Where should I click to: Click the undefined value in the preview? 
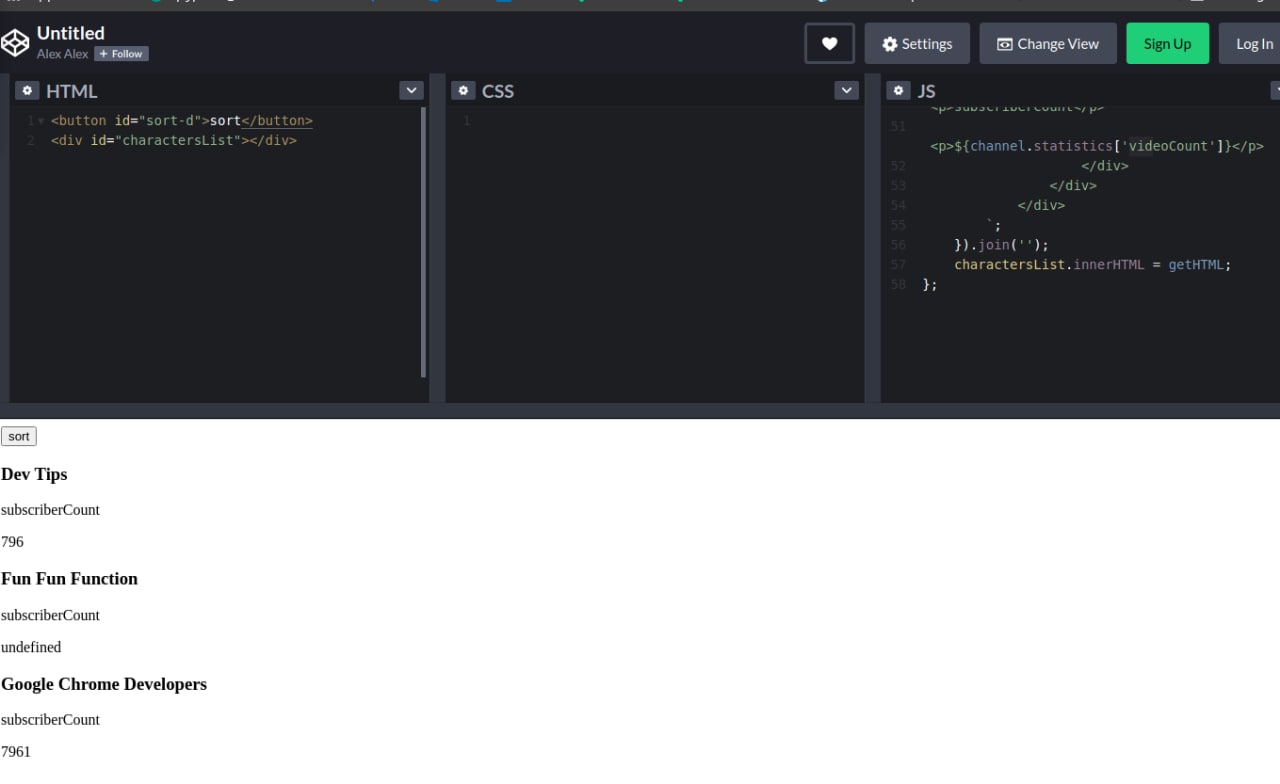click(x=31, y=647)
